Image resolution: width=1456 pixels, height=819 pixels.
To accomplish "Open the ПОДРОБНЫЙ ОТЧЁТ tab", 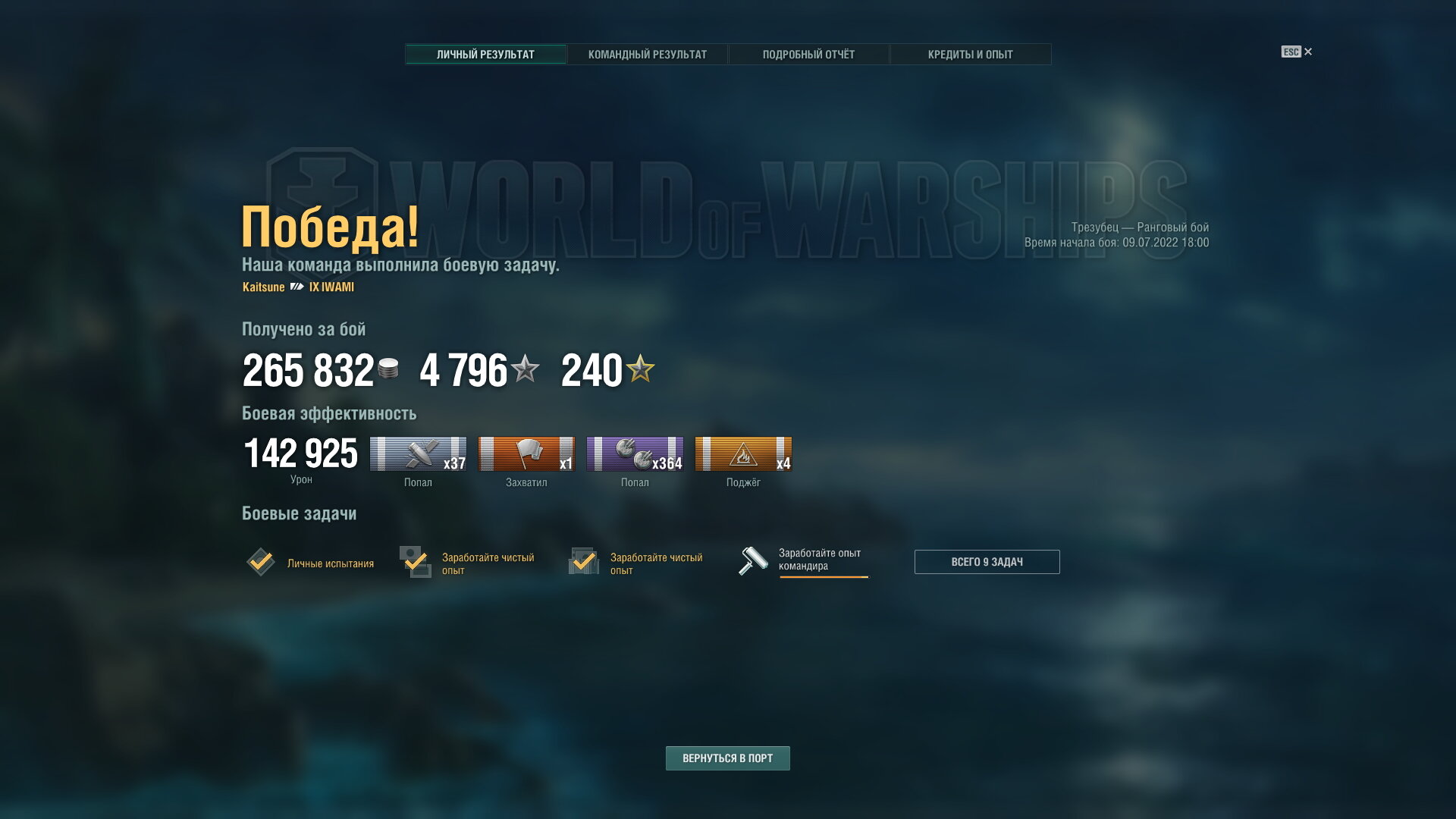I will [808, 55].
